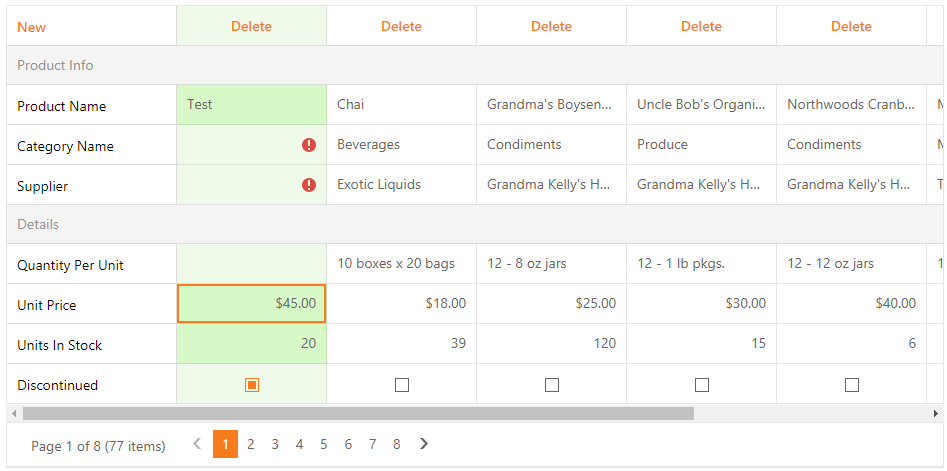
Task: Click the New link to add record
Action: (x=31, y=27)
